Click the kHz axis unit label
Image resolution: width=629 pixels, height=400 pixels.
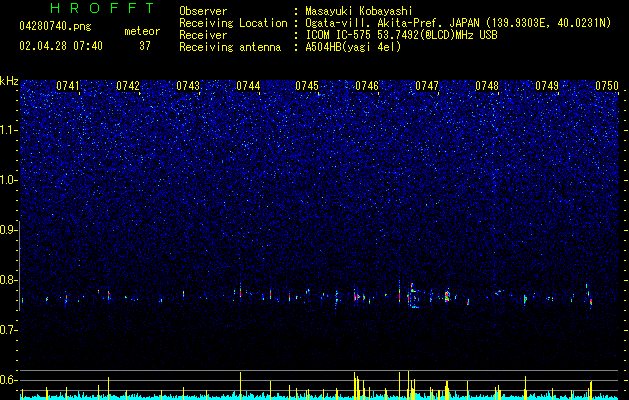[x=9, y=81]
